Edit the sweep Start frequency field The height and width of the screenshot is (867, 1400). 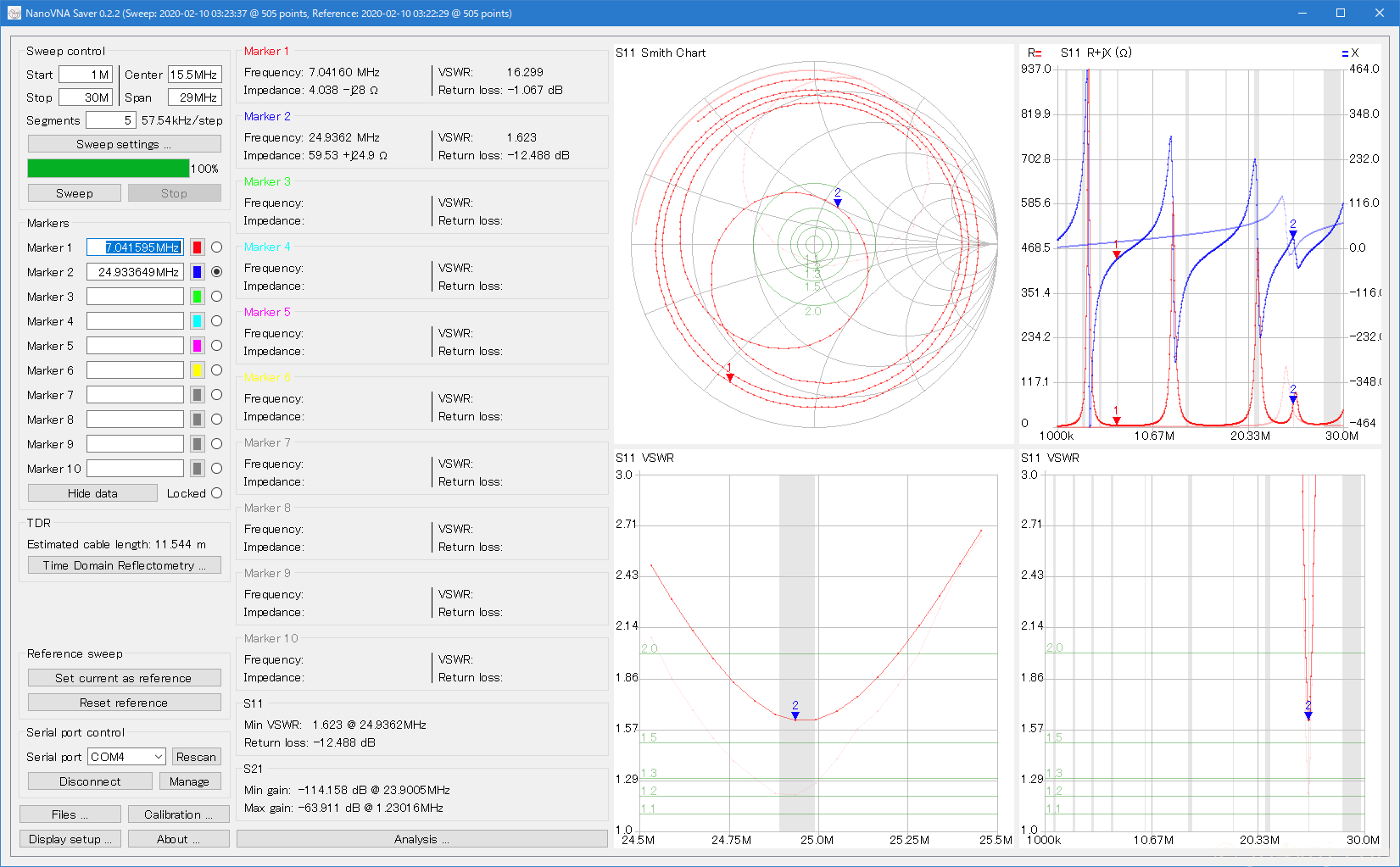pos(85,75)
